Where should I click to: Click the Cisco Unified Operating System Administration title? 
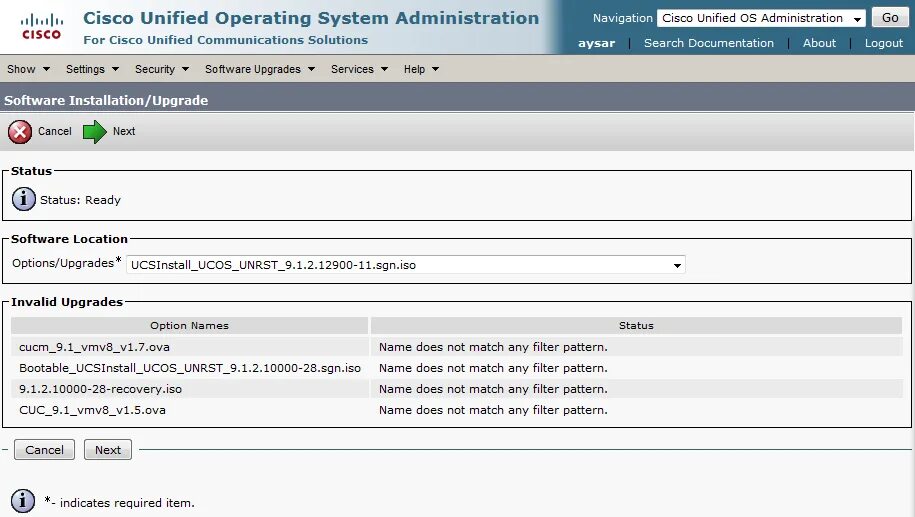pos(311,18)
